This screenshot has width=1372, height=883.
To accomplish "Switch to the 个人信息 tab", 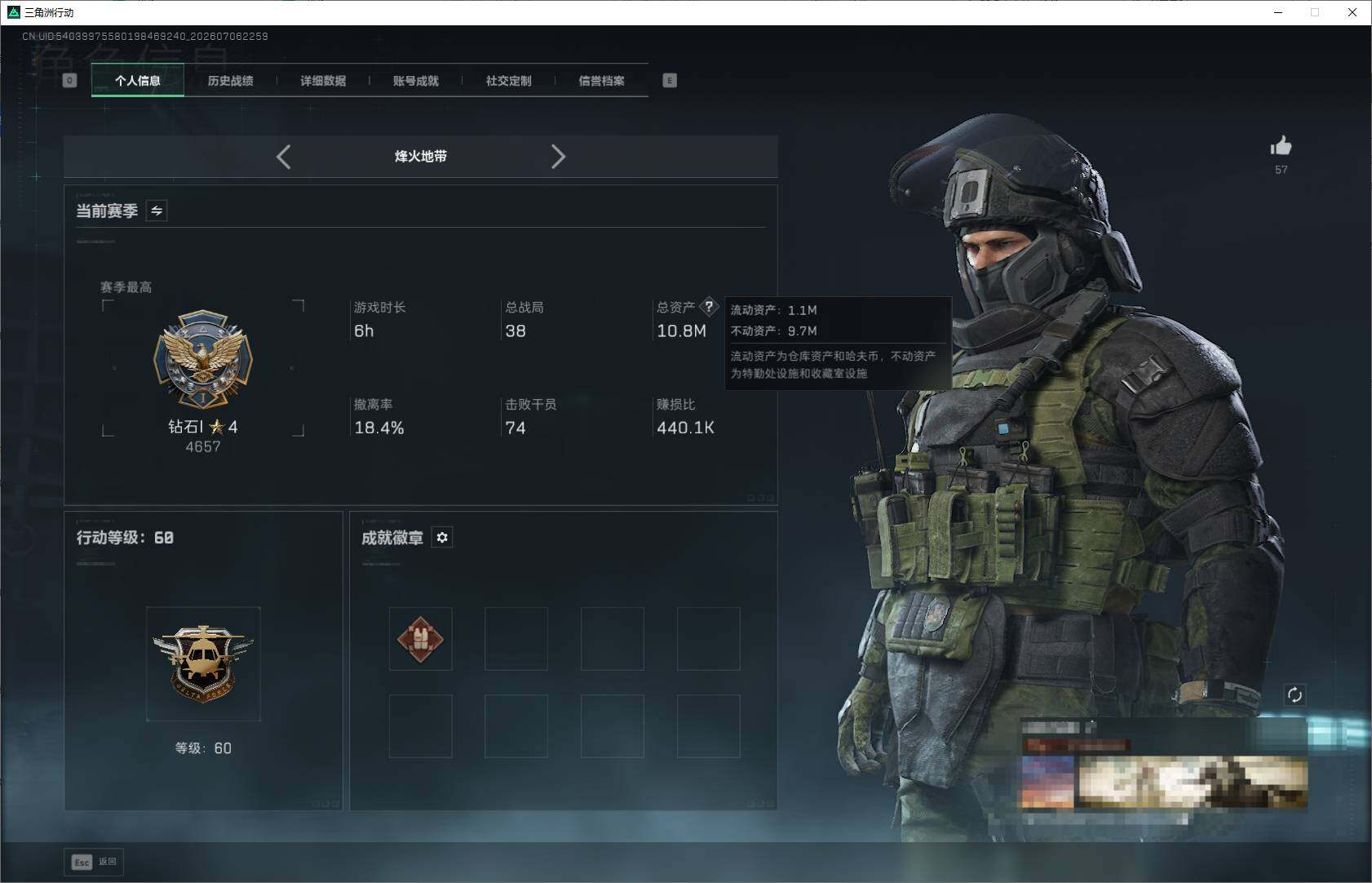I will 138,81.
